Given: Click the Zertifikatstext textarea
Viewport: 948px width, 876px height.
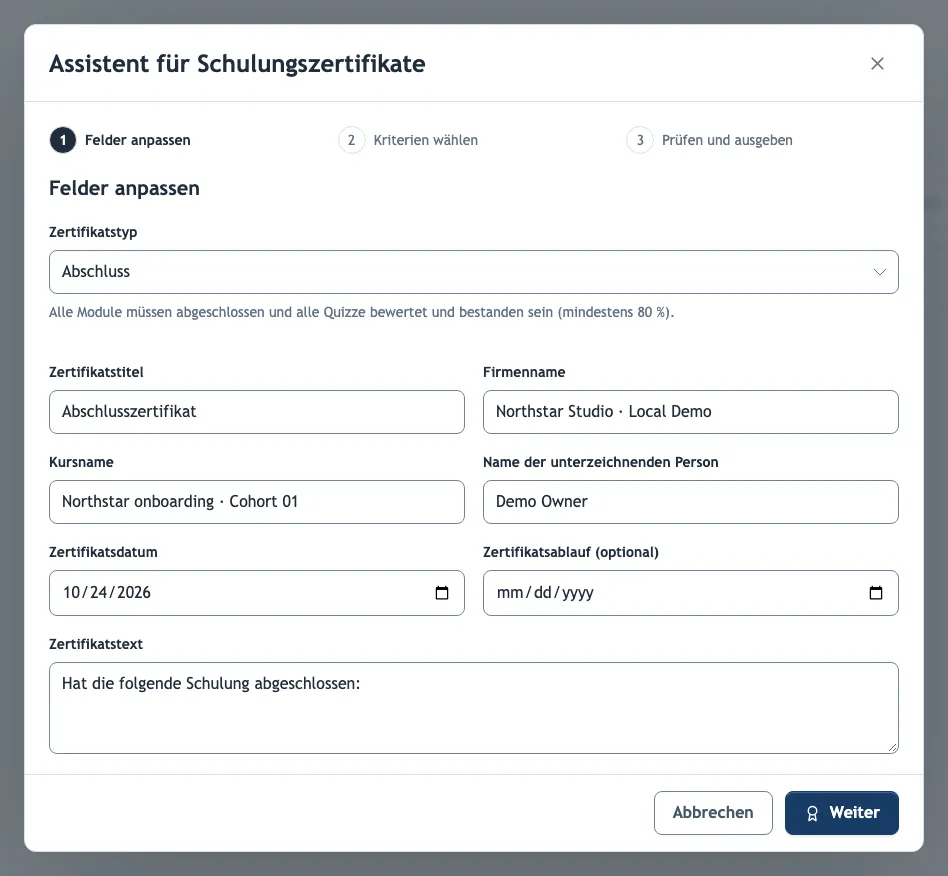Looking at the screenshot, I should 473,707.
